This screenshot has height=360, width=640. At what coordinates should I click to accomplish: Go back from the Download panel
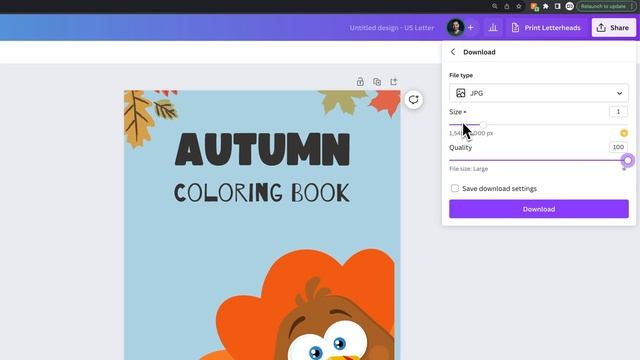(453, 52)
